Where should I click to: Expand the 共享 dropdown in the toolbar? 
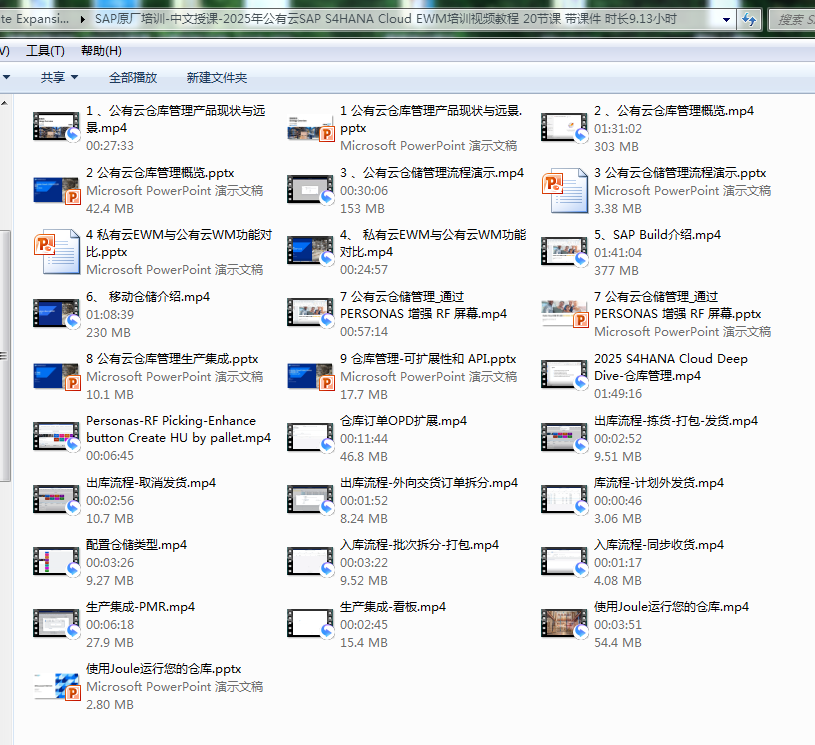click(59, 78)
